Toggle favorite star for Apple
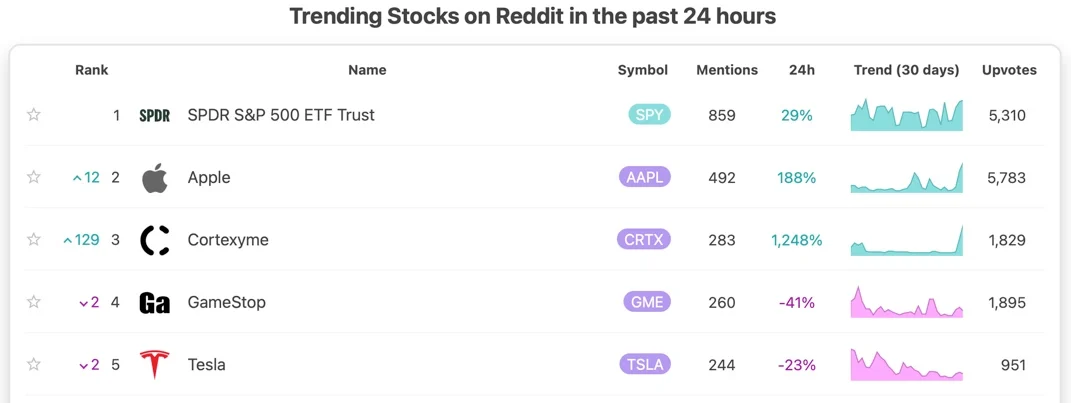This screenshot has width=1071, height=403. (x=34, y=177)
